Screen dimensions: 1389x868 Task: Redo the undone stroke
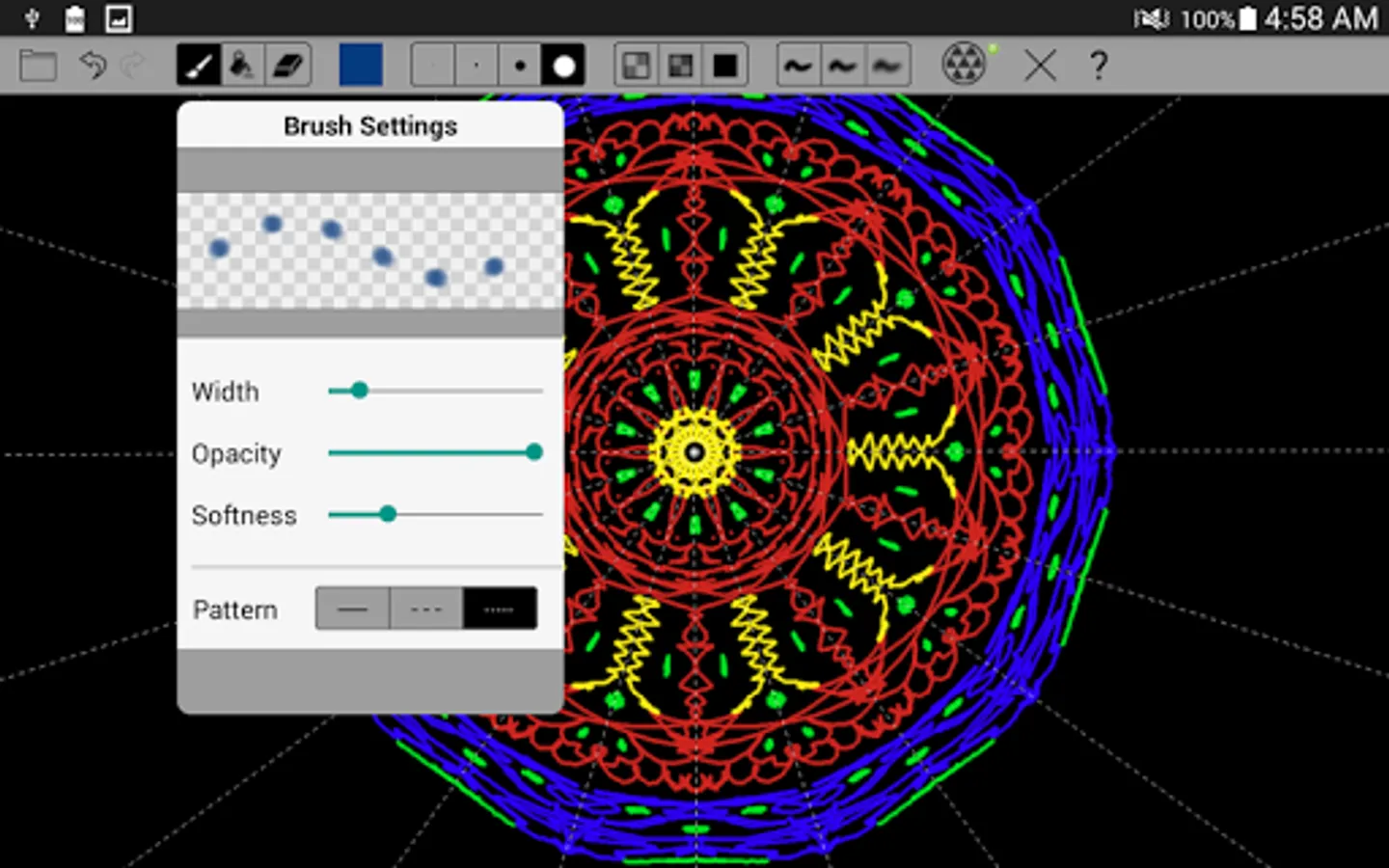133,66
